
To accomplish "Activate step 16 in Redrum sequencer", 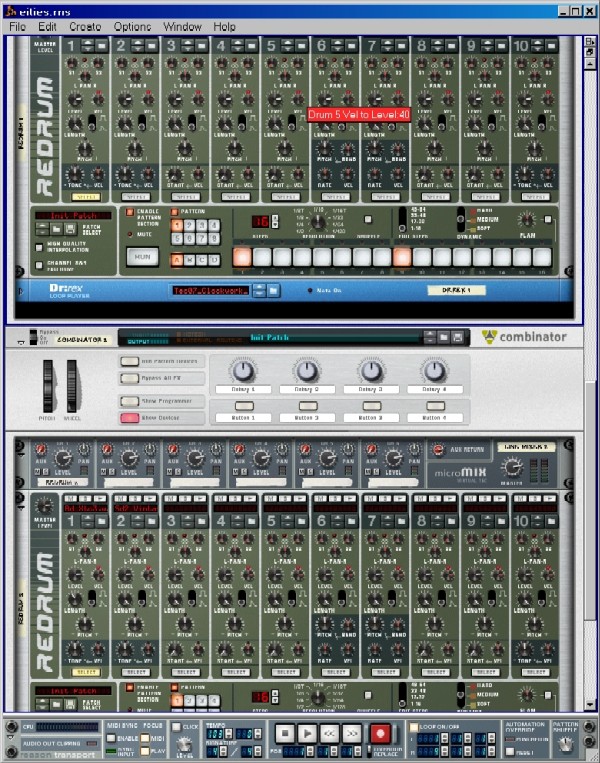I will (x=542, y=257).
